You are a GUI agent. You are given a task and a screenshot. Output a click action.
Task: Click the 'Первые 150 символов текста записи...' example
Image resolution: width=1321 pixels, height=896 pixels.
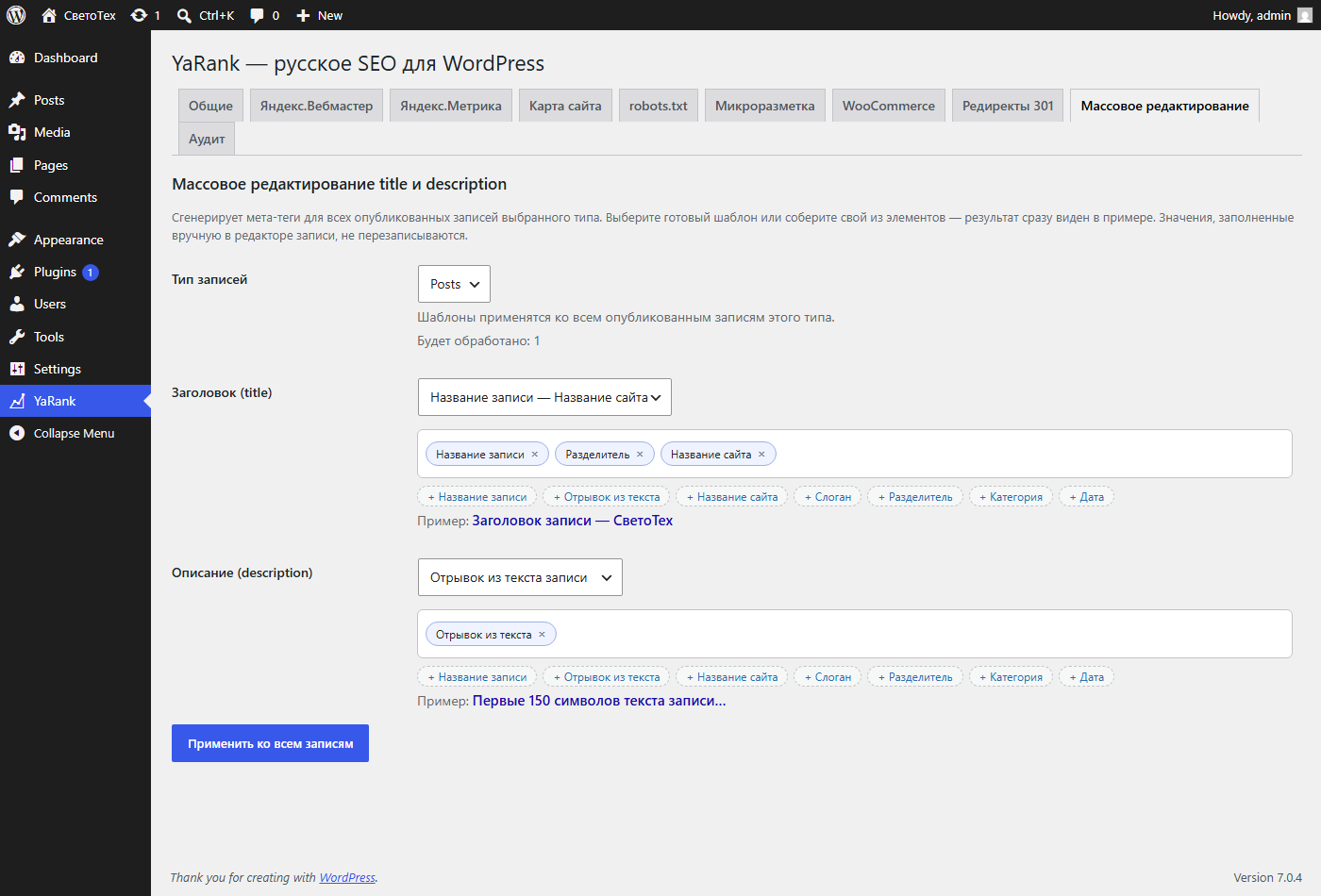coord(599,701)
